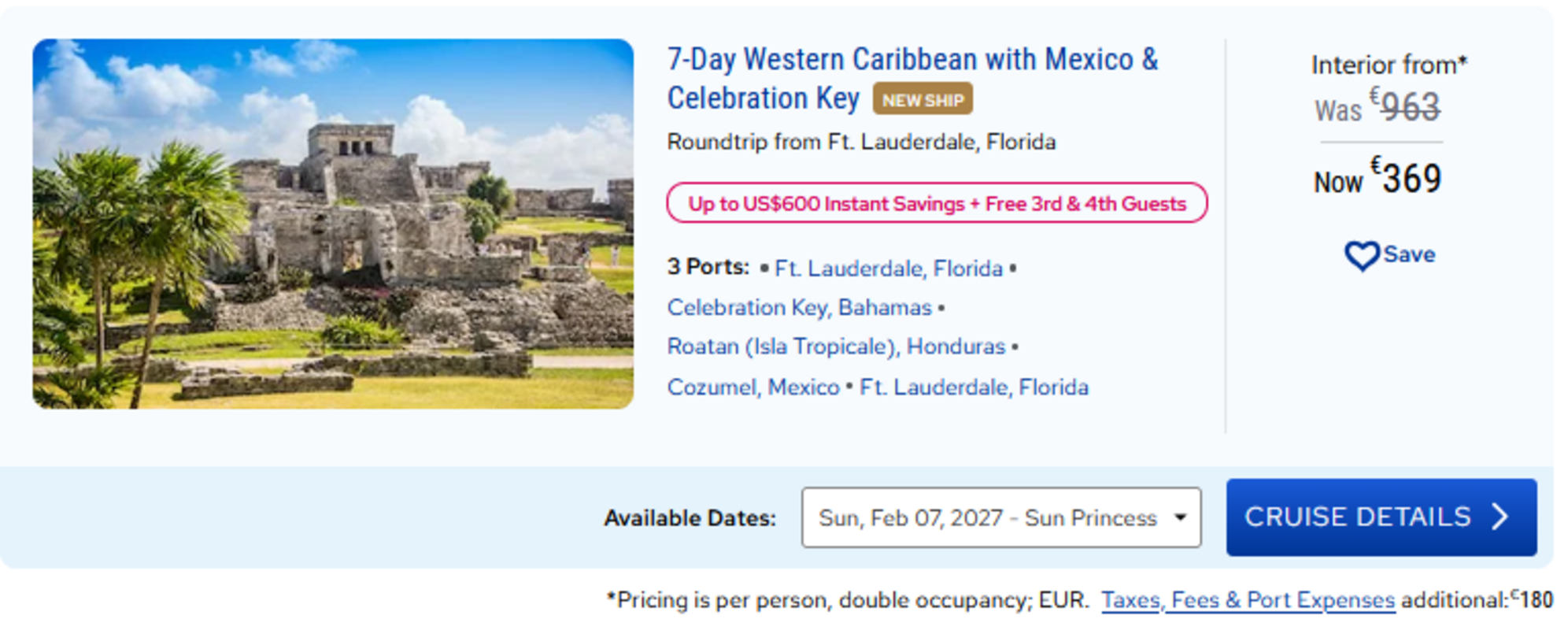Click the US$600 Instant Savings offer badge
The image size is (1568, 630).
pyautogui.click(x=937, y=203)
